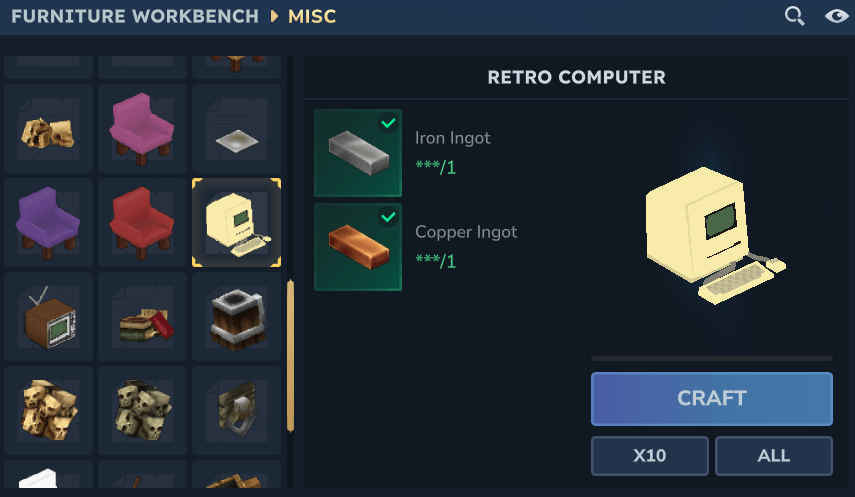This screenshot has width=855, height=497.
Task: Choose the retro computer recipe tile
Action: (237, 223)
